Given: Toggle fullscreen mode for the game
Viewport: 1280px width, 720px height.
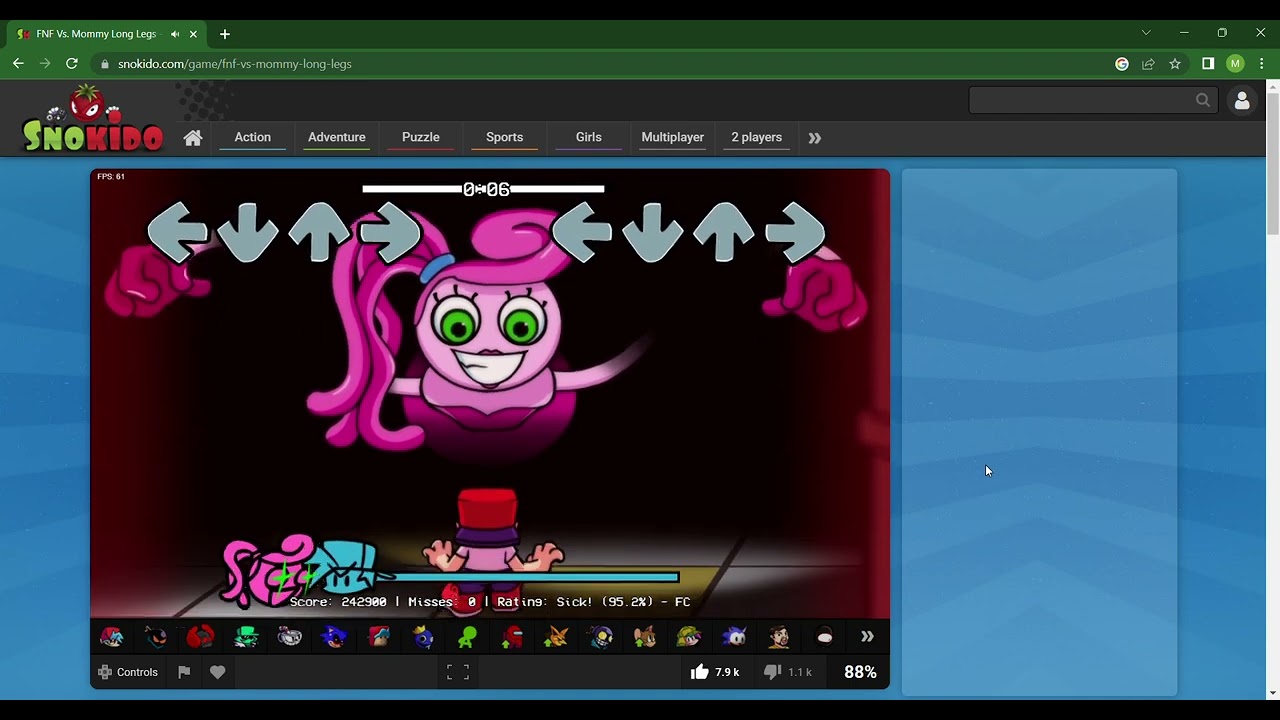Looking at the screenshot, I should 458,672.
